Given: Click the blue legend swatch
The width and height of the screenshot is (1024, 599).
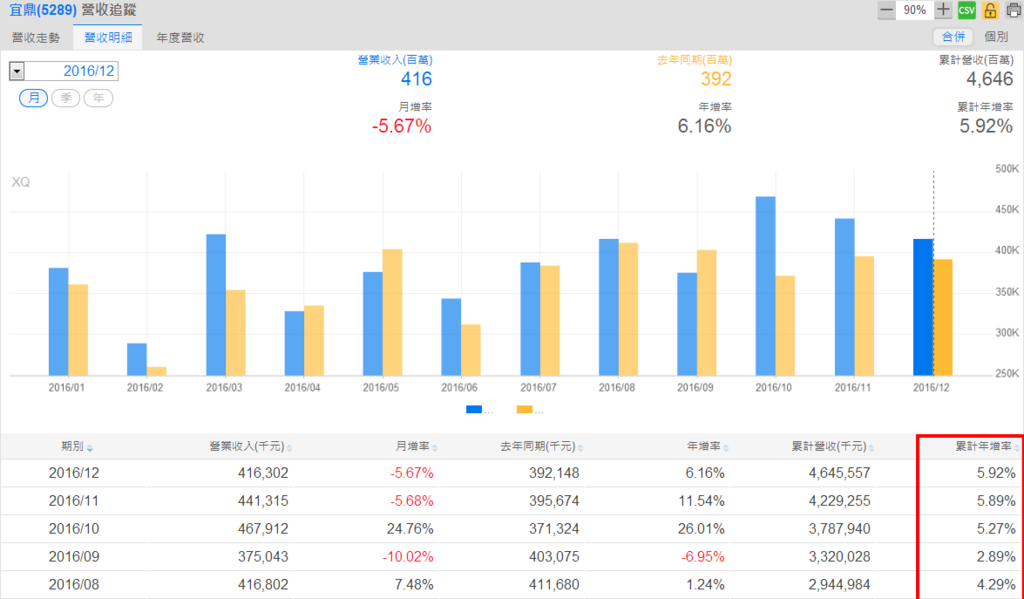Looking at the screenshot, I should point(474,410).
